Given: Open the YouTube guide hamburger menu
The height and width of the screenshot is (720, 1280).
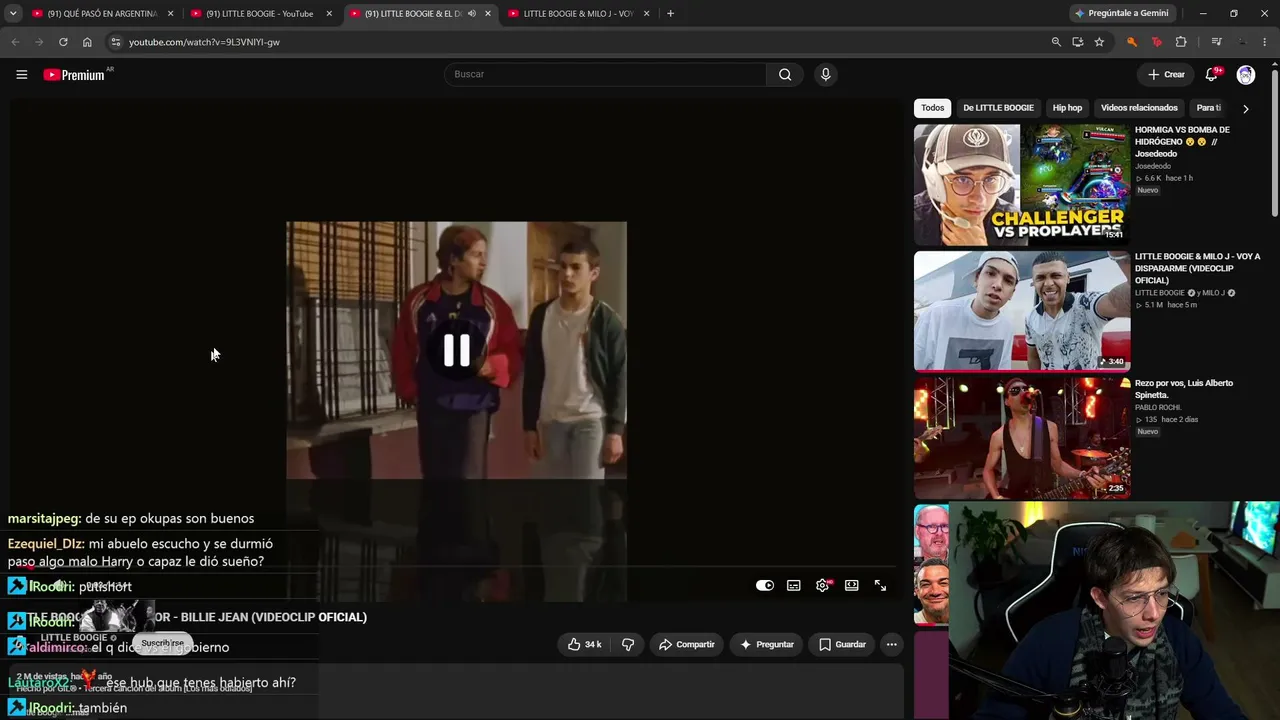Looking at the screenshot, I should tap(21, 74).
